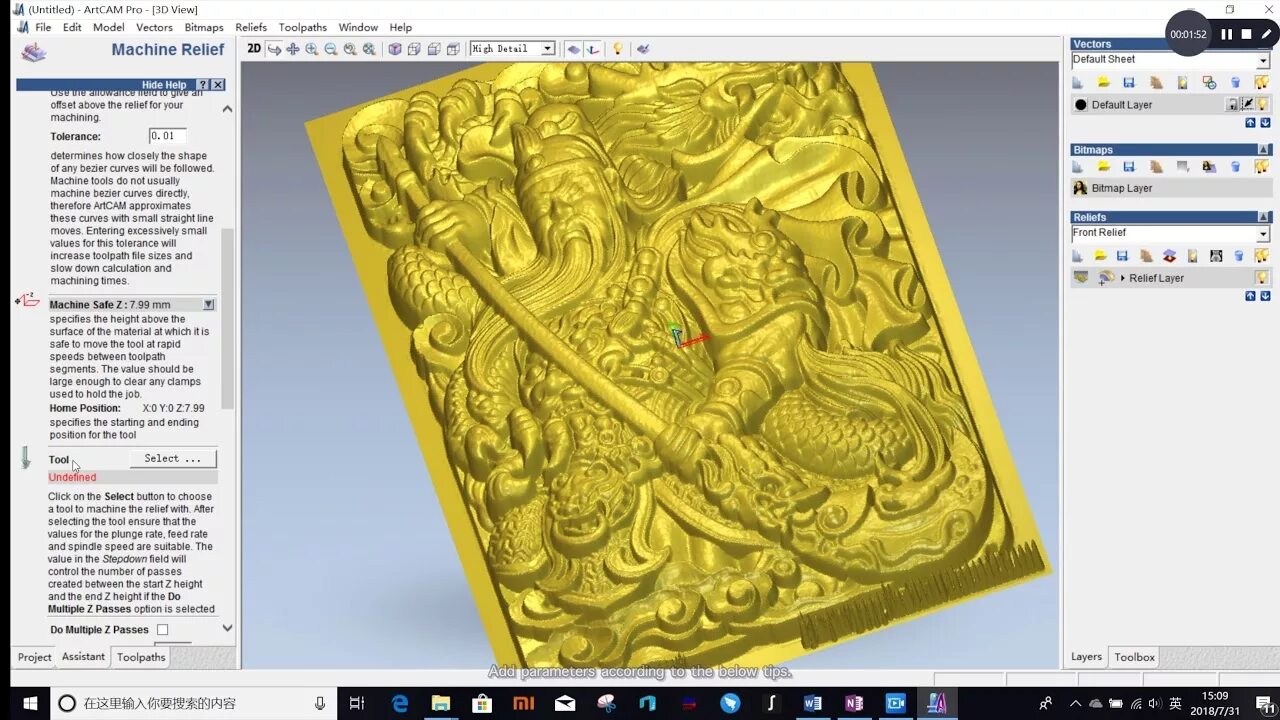Image resolution: width=1280 pixels, height=720 pixels.
Task: Collapse the Reliefs panel
Action: pos(1264,217)
